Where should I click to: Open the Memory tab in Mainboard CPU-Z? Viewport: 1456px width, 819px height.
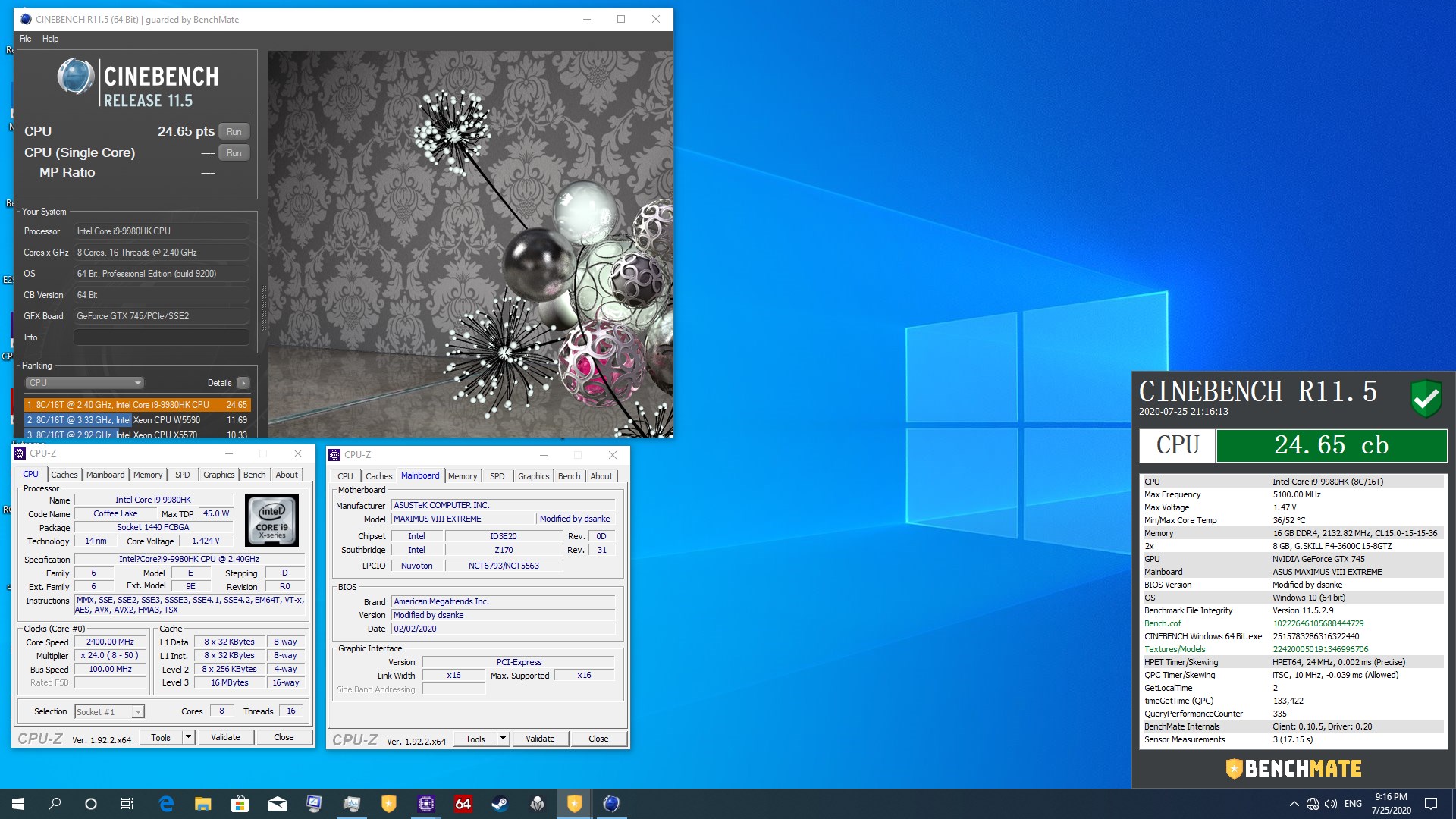(x=463, y=476)
